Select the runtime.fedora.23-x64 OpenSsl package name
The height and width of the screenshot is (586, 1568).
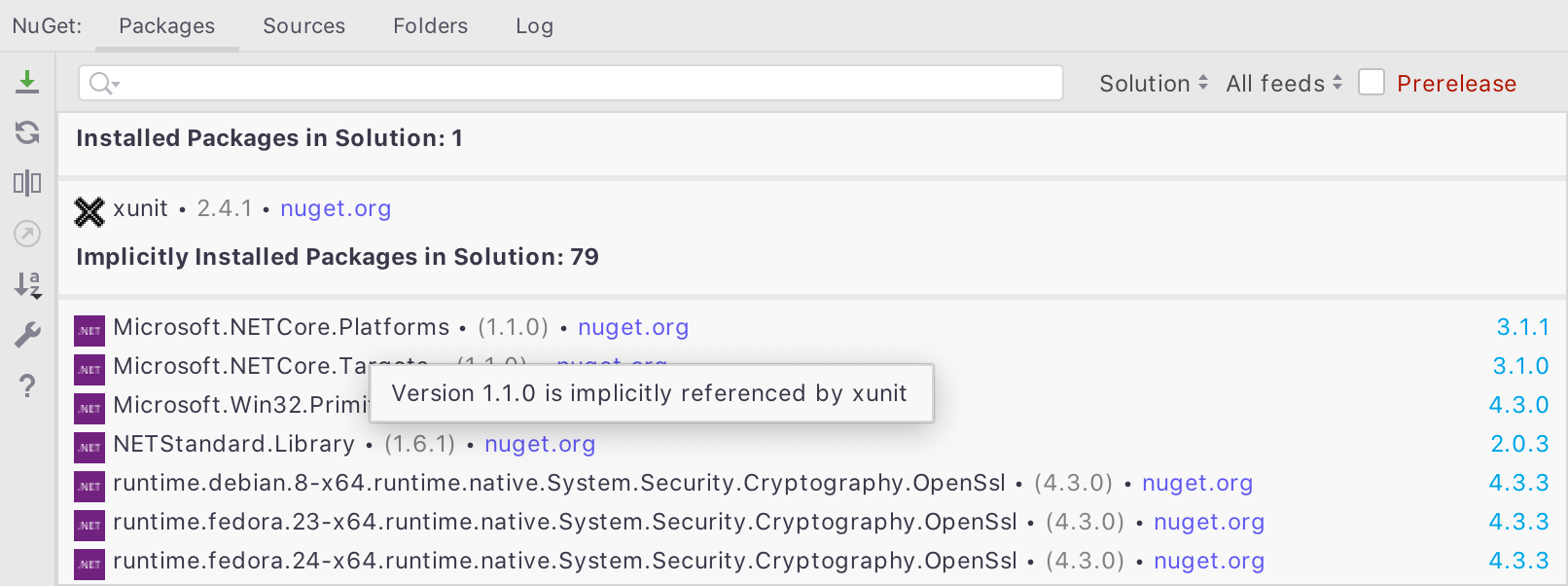(565, 522)
